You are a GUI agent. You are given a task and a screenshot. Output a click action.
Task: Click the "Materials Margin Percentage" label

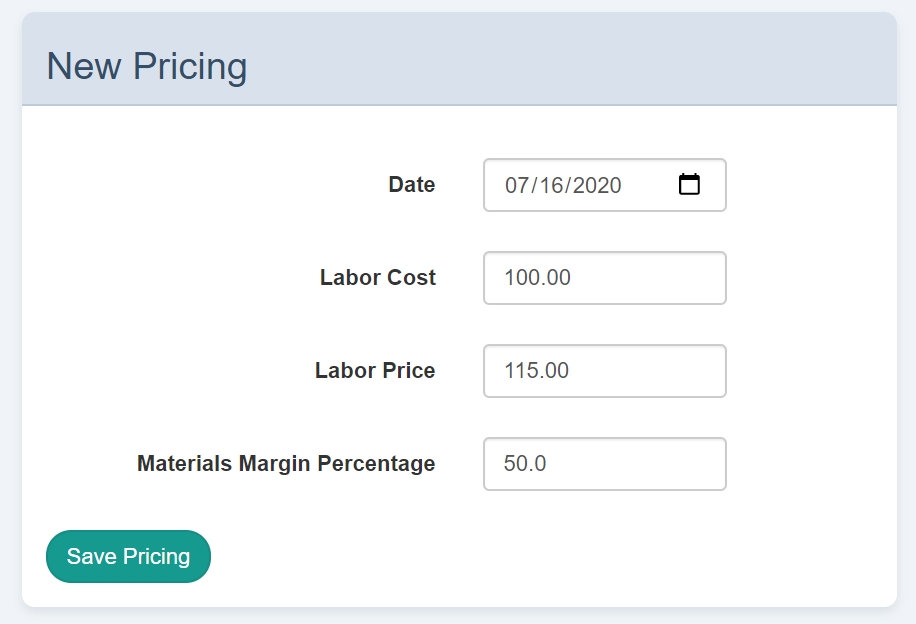click(286, 464)
